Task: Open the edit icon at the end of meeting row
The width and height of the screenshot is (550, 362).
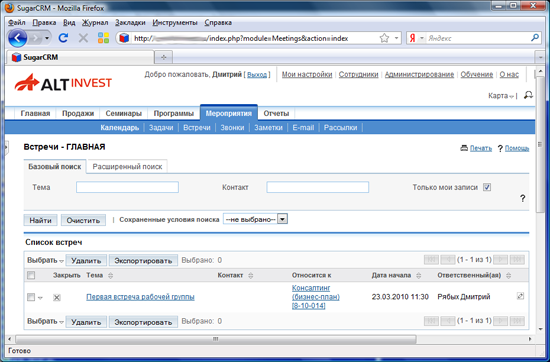Action: click(520, 296)
